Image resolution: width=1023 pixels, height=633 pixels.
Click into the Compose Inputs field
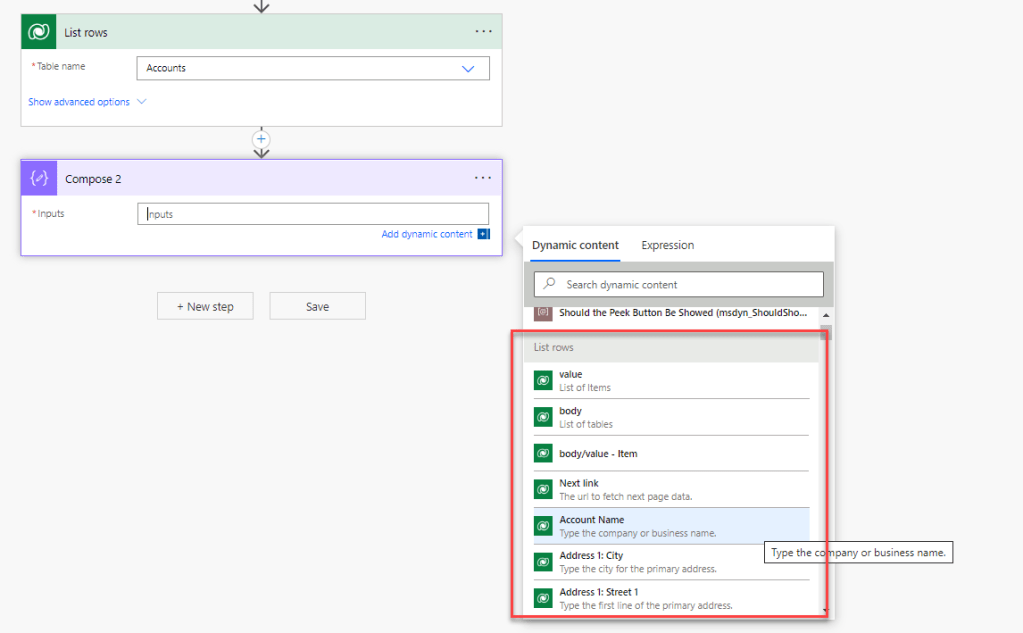point(313,214)
